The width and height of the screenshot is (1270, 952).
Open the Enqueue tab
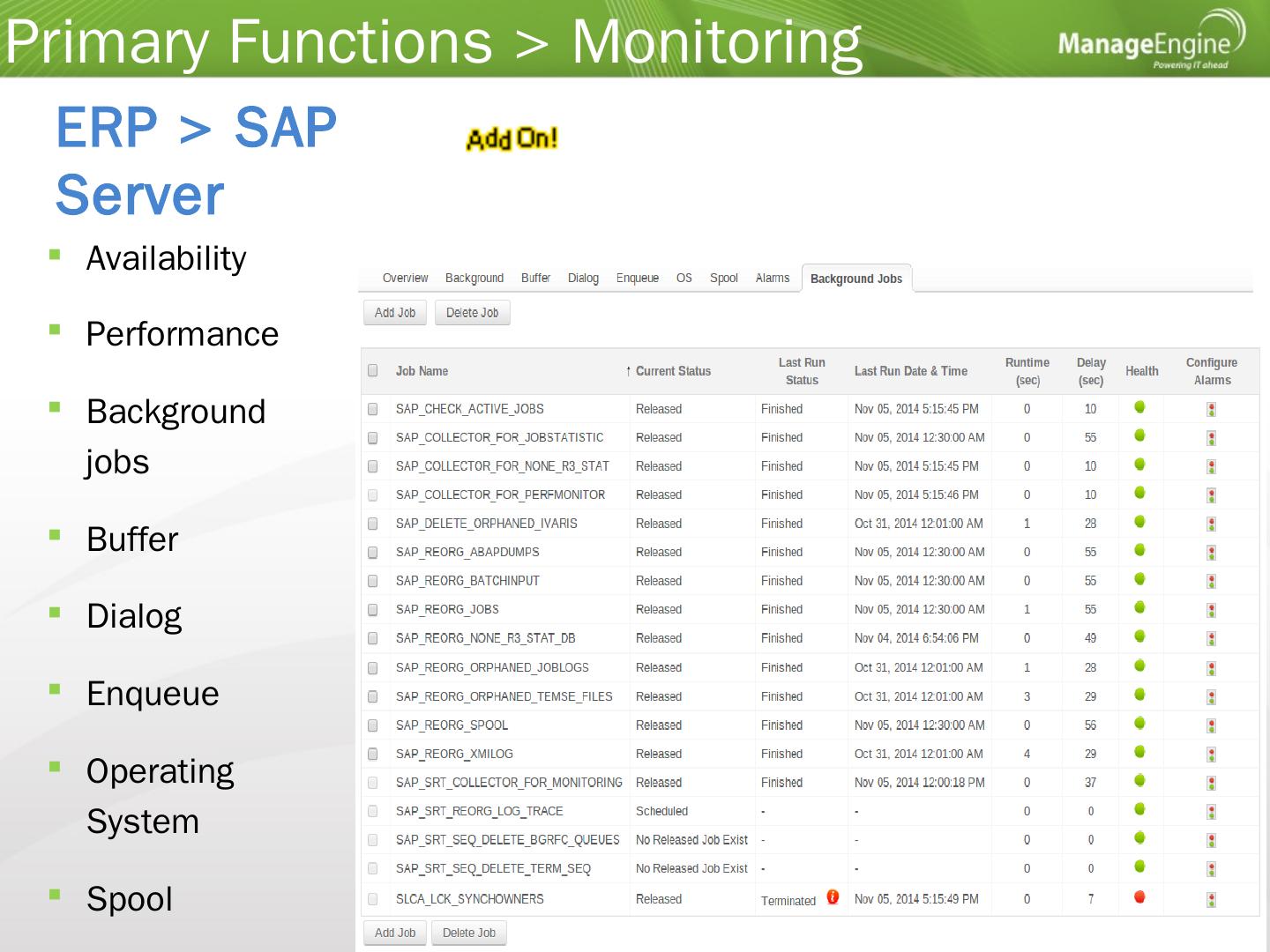coord(637,279)
